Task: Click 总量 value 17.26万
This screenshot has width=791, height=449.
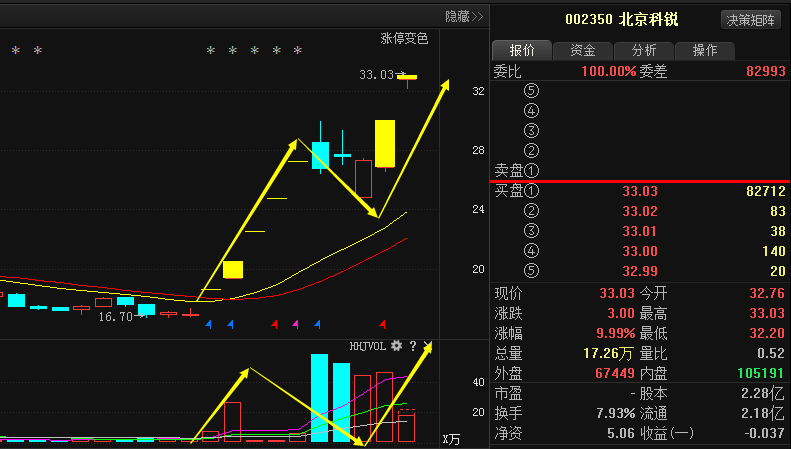Action: [608, 353]
